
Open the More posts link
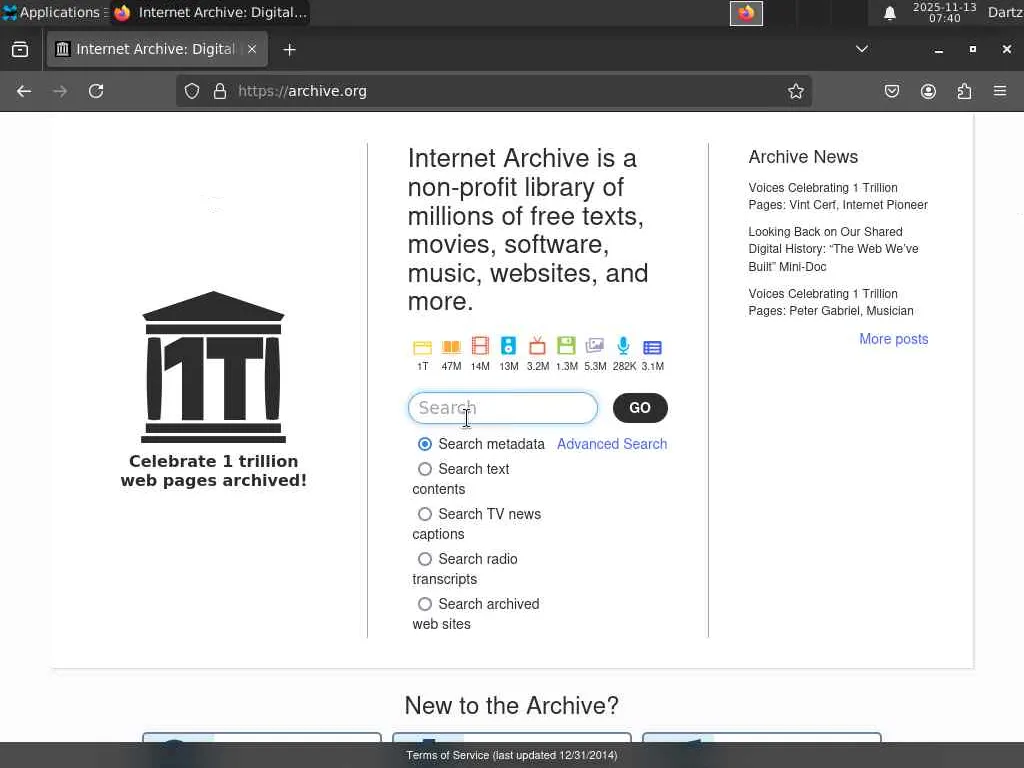coord(893,339)
